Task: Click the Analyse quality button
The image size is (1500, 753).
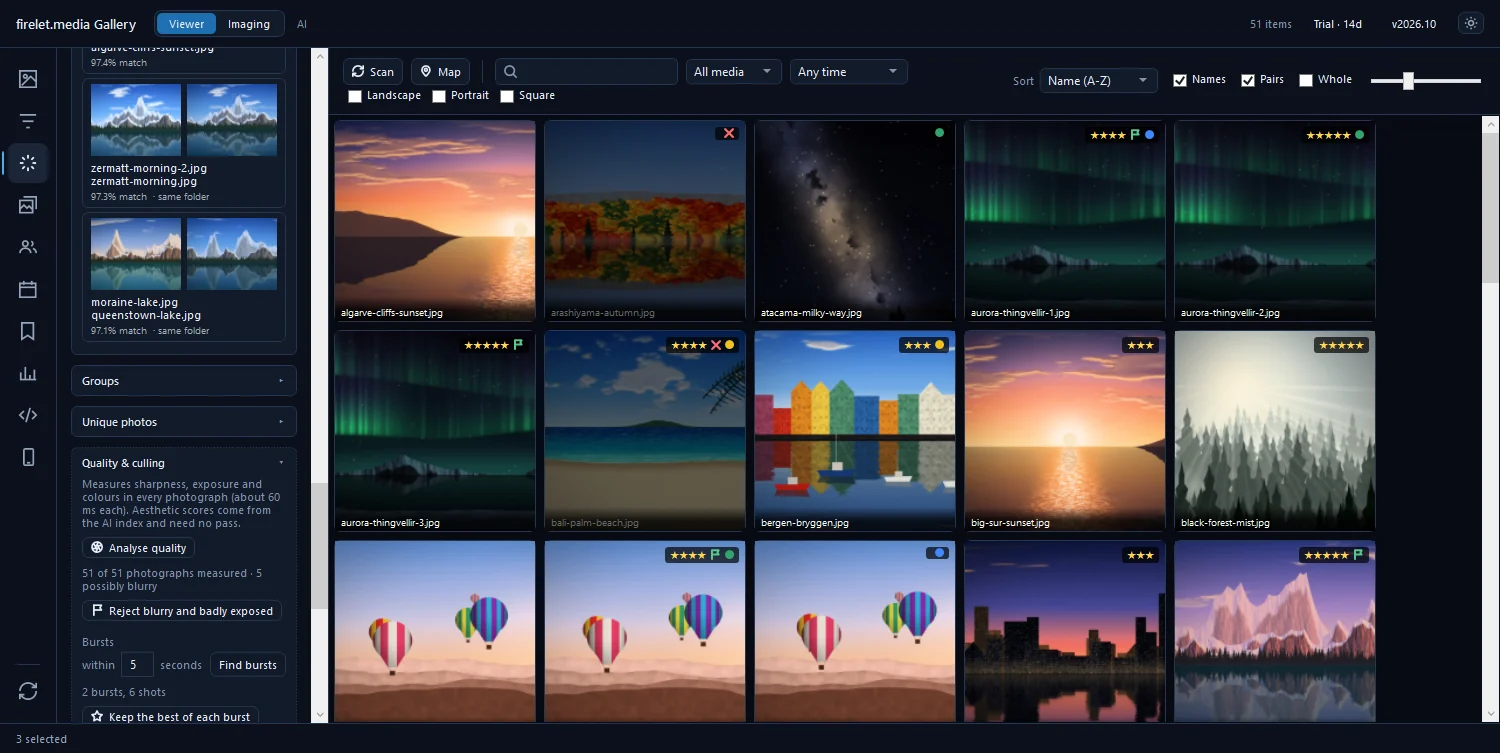Action: [138, 548]
